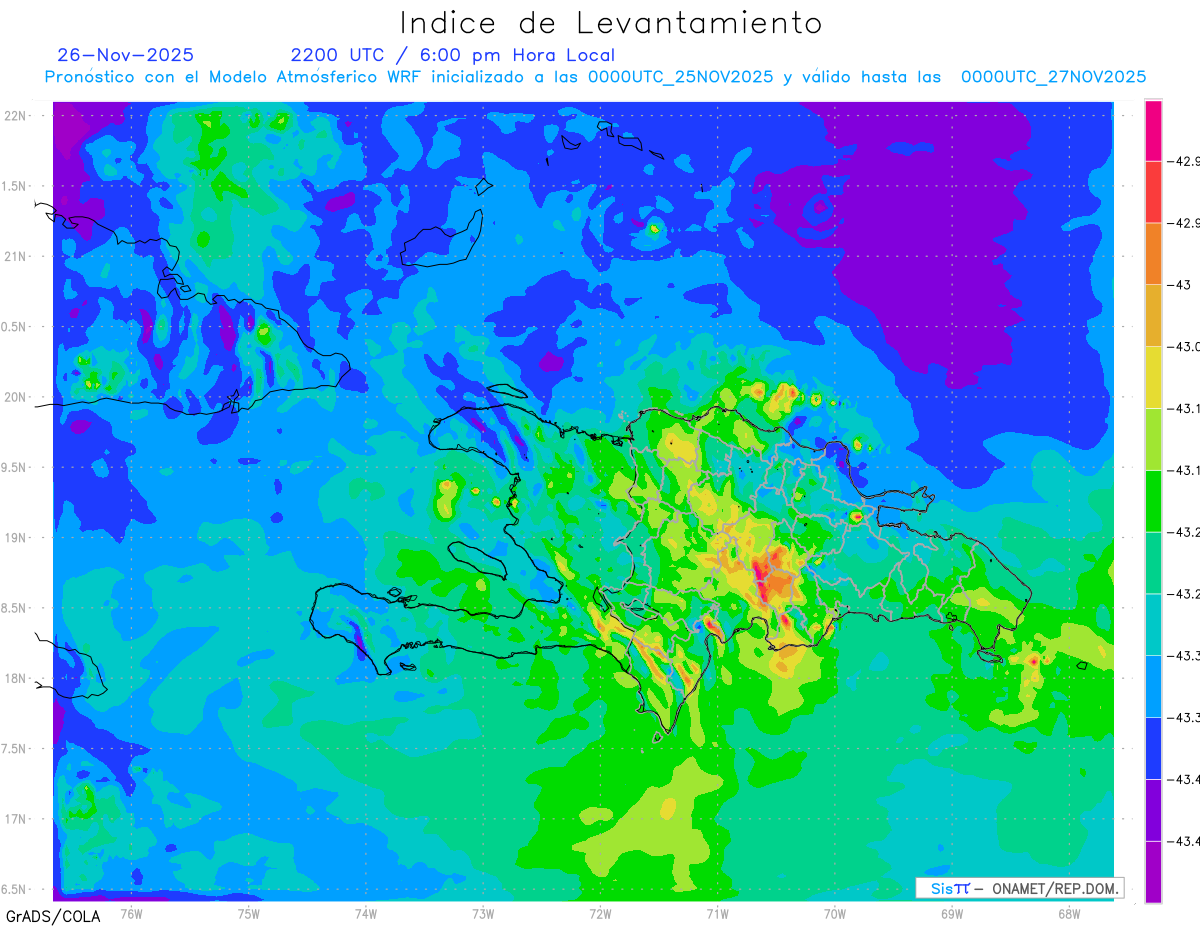This screenshot has width=1200, height=927.
Task: Pick the turquoise legend swatch
Action: pyautogui.click(x=1153, y=624)
